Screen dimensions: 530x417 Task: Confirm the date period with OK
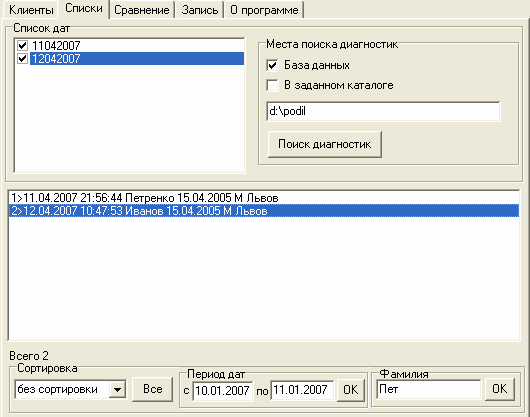[x=351, y=390]
